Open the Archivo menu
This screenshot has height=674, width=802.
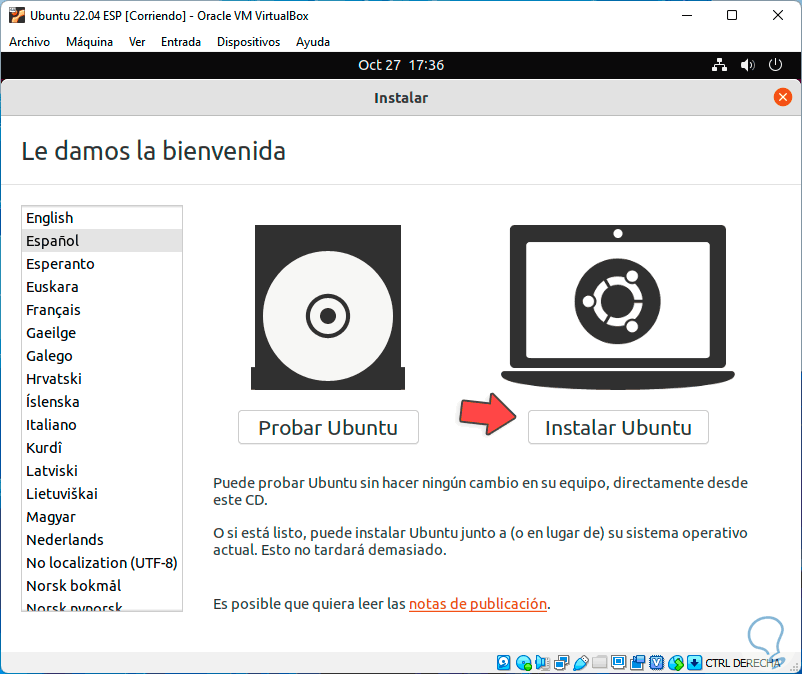coord(30,42)
